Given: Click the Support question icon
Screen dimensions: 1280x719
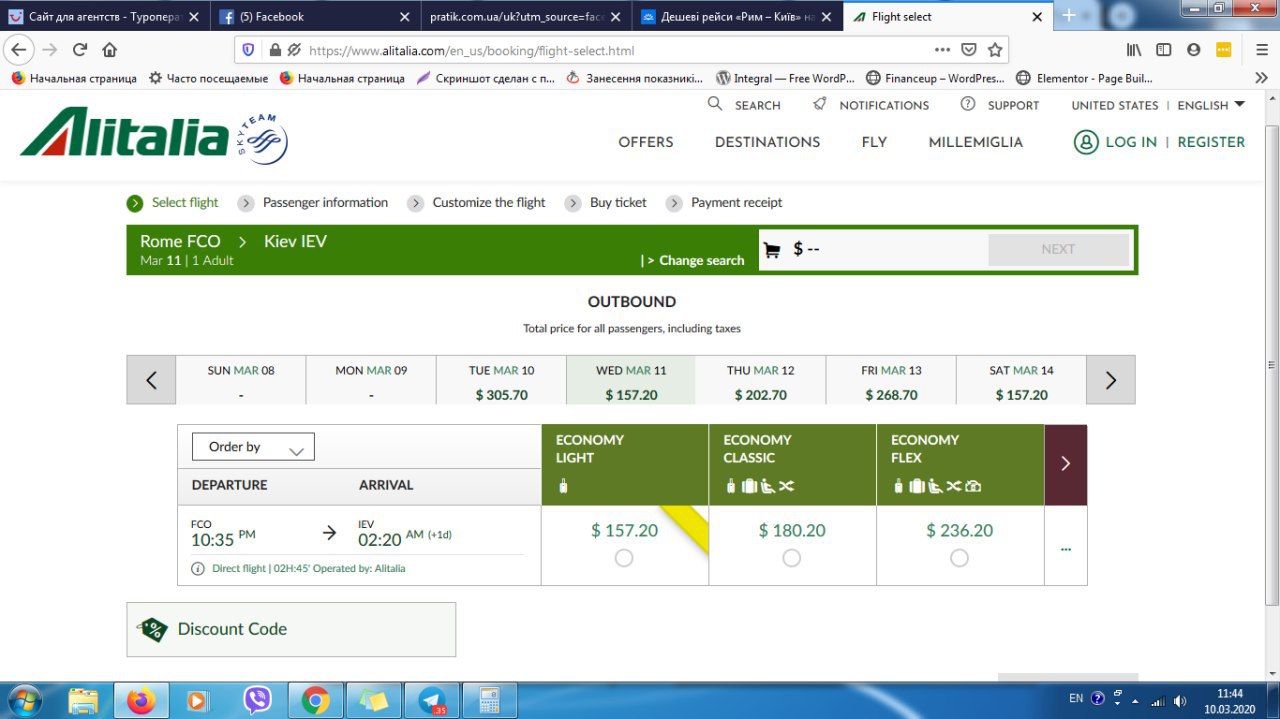Looking at the screenshot, I should (x=968, y=104).
